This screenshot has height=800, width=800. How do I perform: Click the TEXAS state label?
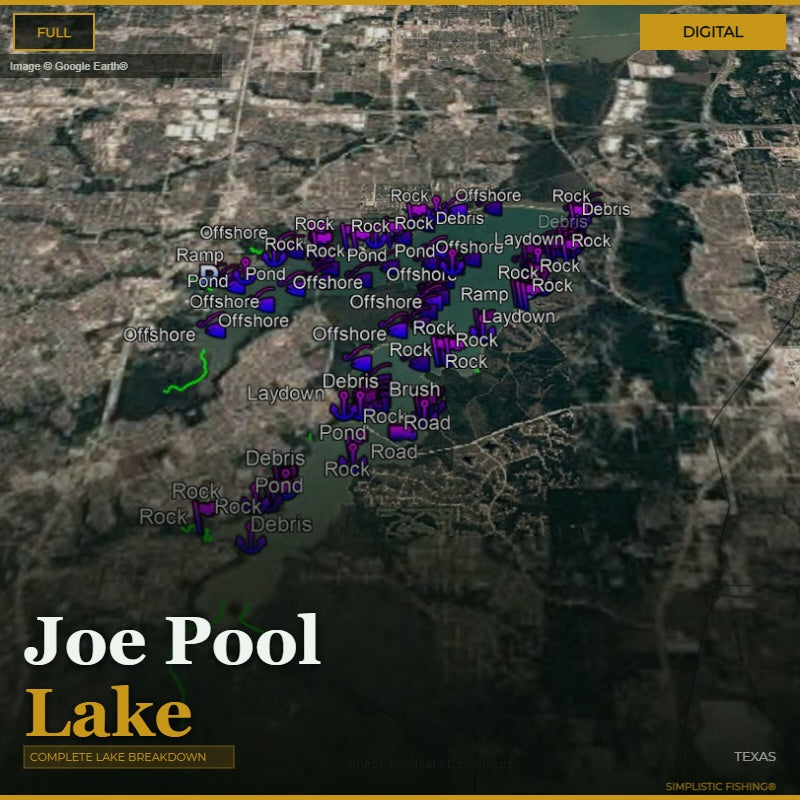coord(755,757)
